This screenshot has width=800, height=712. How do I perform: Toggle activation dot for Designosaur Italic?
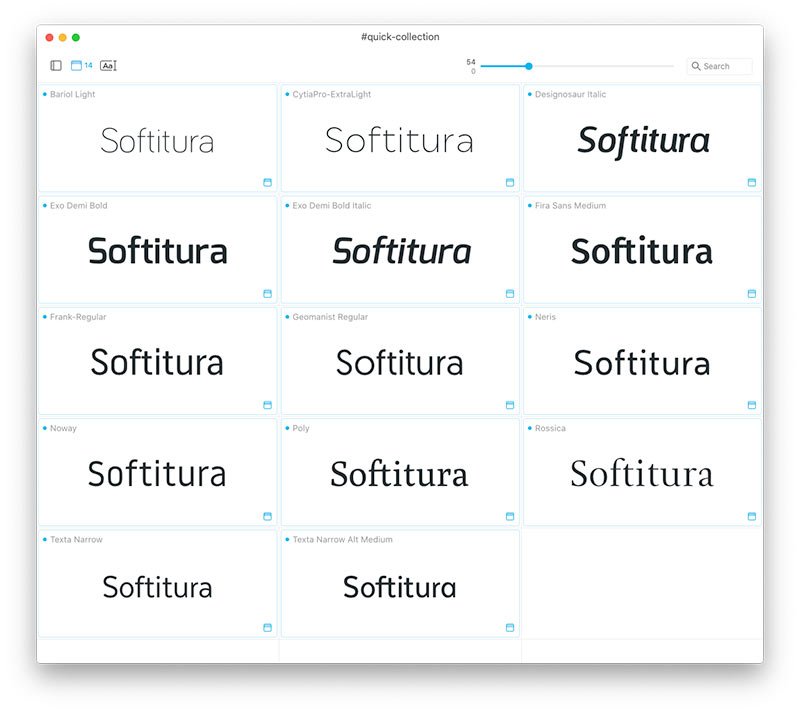point(530,94)
